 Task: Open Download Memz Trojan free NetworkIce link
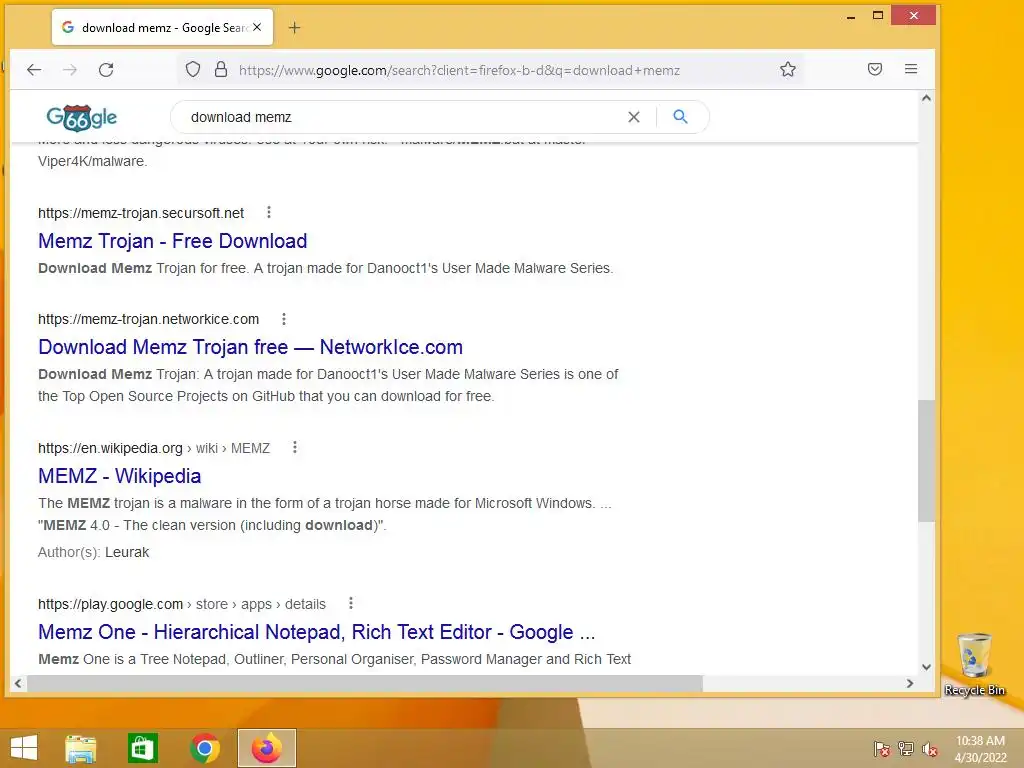pyautogui.click(x=250, y=347)
